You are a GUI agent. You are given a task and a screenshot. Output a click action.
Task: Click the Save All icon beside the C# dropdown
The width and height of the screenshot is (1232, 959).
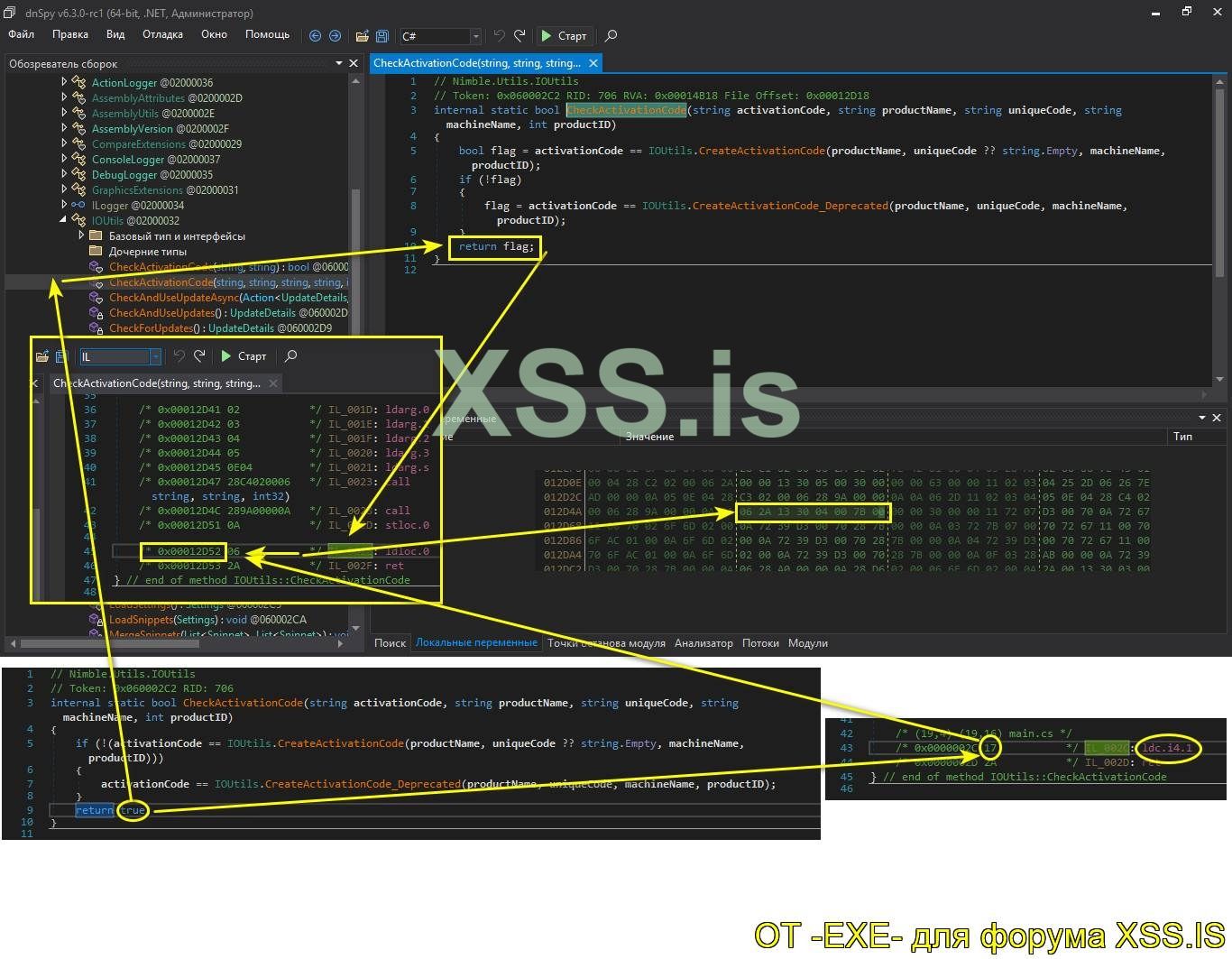(x=382, y=36)
